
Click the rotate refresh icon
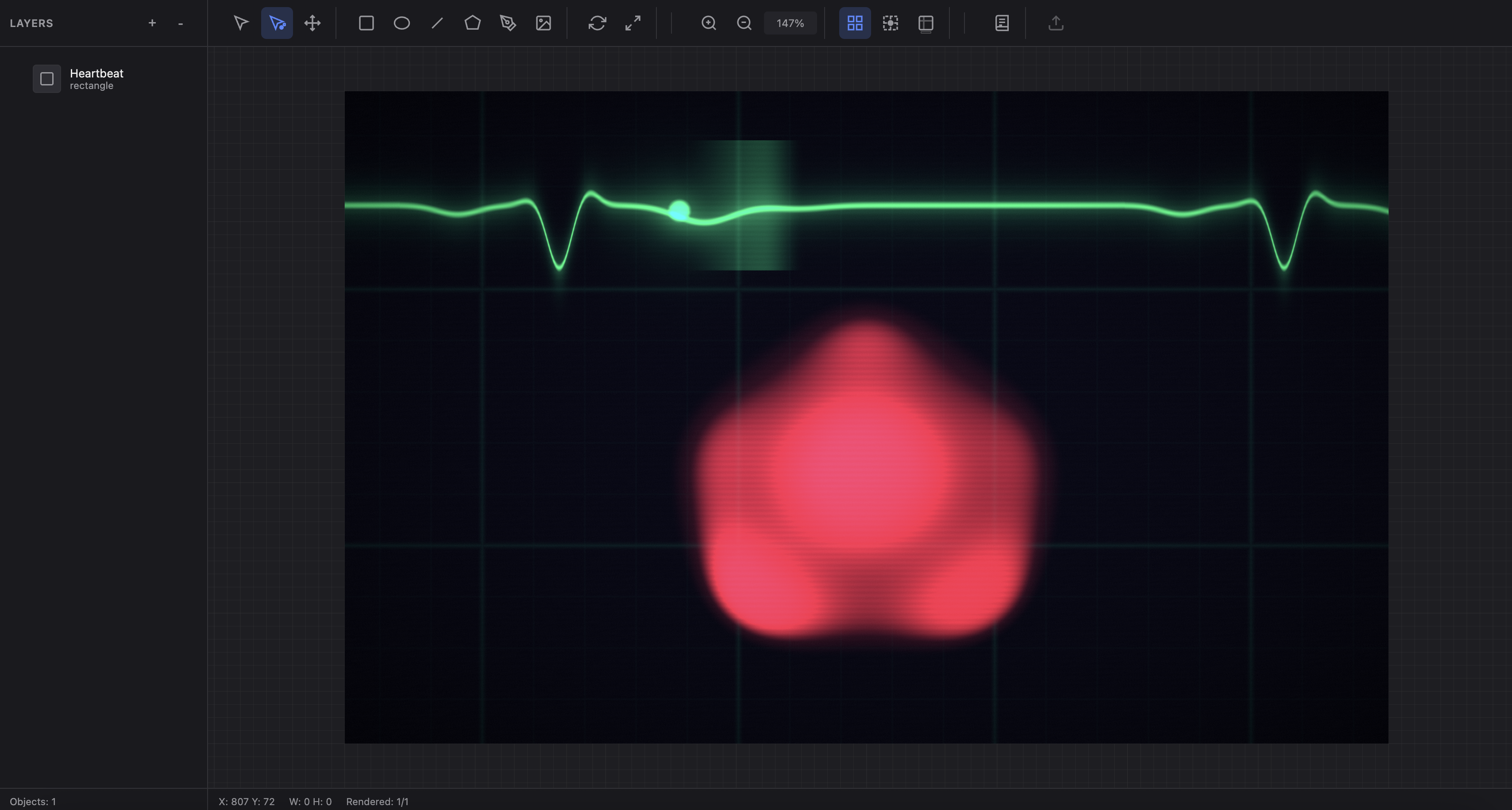click(597, 23)
